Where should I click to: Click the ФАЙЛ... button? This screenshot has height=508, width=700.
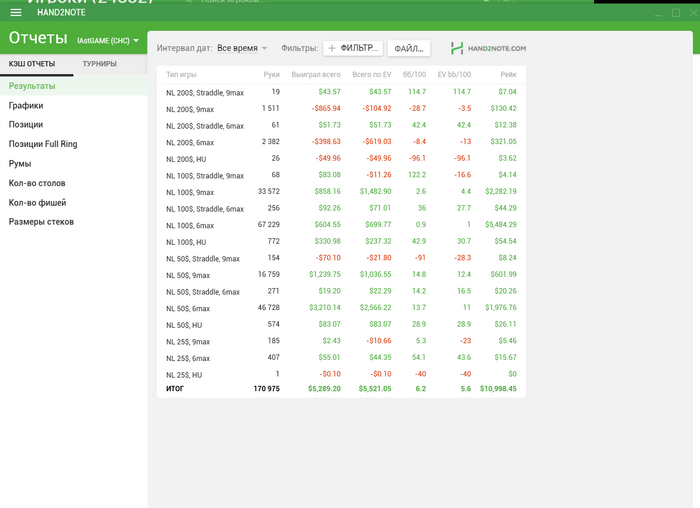click(408, 48)
